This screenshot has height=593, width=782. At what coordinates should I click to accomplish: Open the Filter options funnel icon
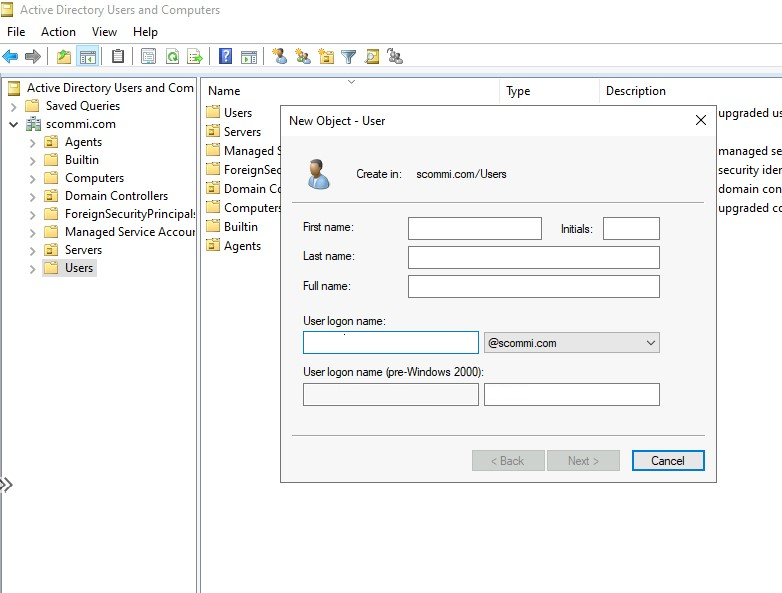click(x=348, y=56)
